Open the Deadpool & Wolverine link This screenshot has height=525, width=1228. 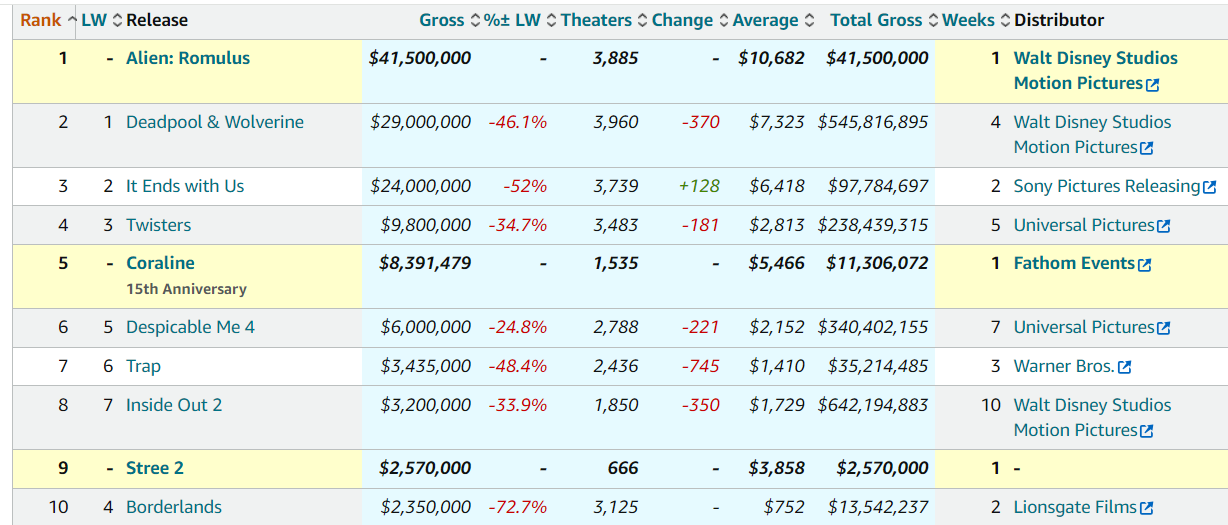pos(214,122)
